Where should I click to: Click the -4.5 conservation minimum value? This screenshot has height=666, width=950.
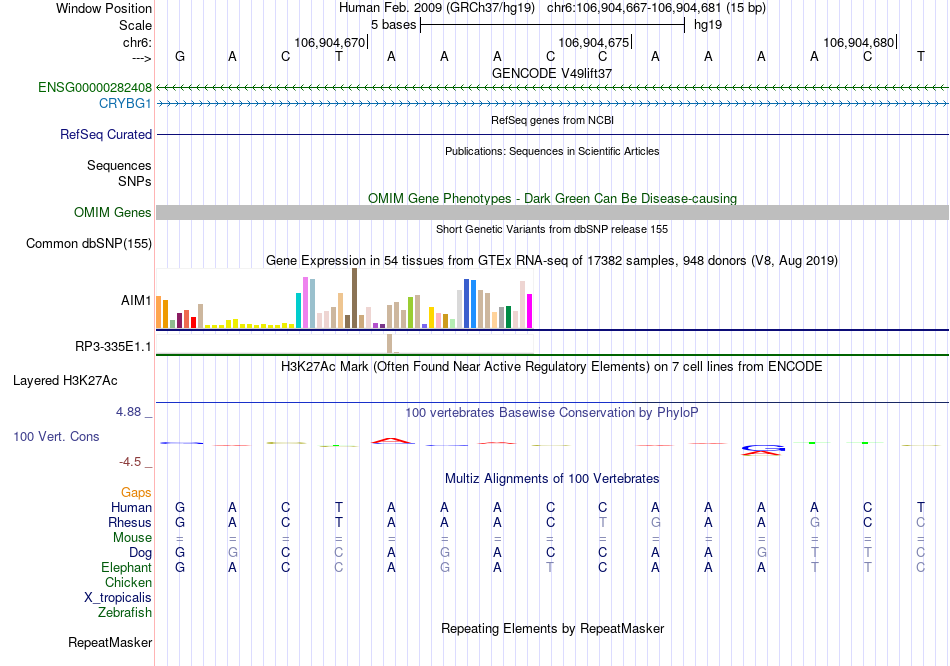point(130,462)
